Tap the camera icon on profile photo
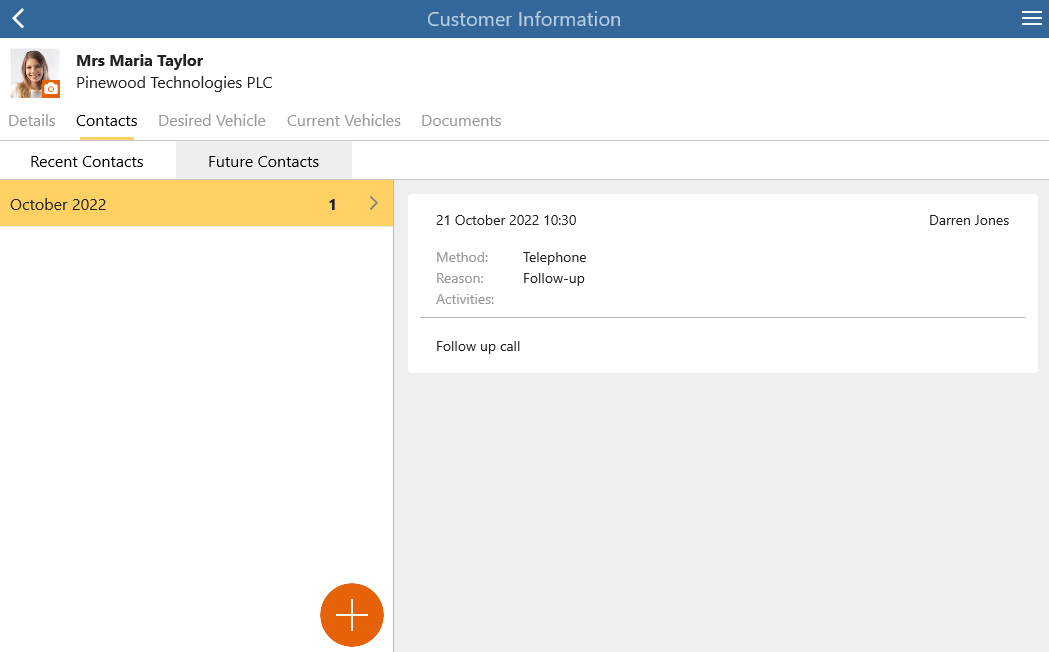Viewport: 1049px width, 652px height. pyautogui.click(x=51, y=88)
